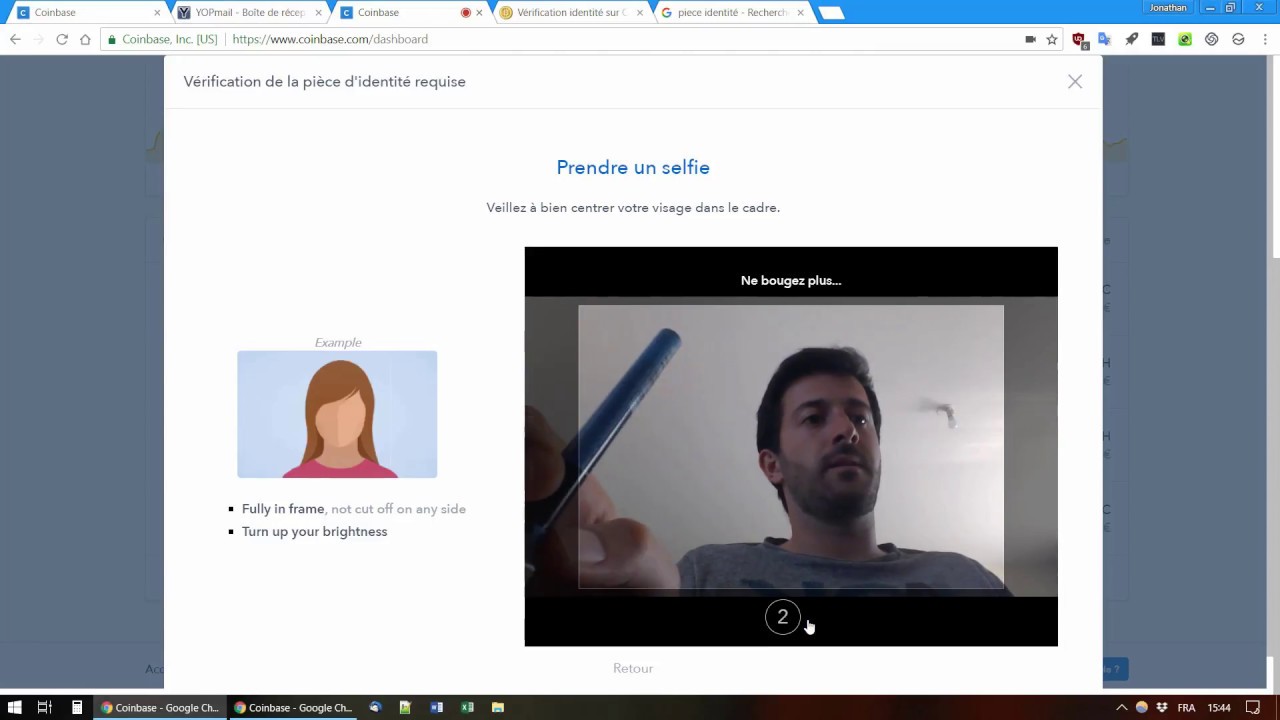Open the Dropbox tray icon

[x=1161, y=707]
